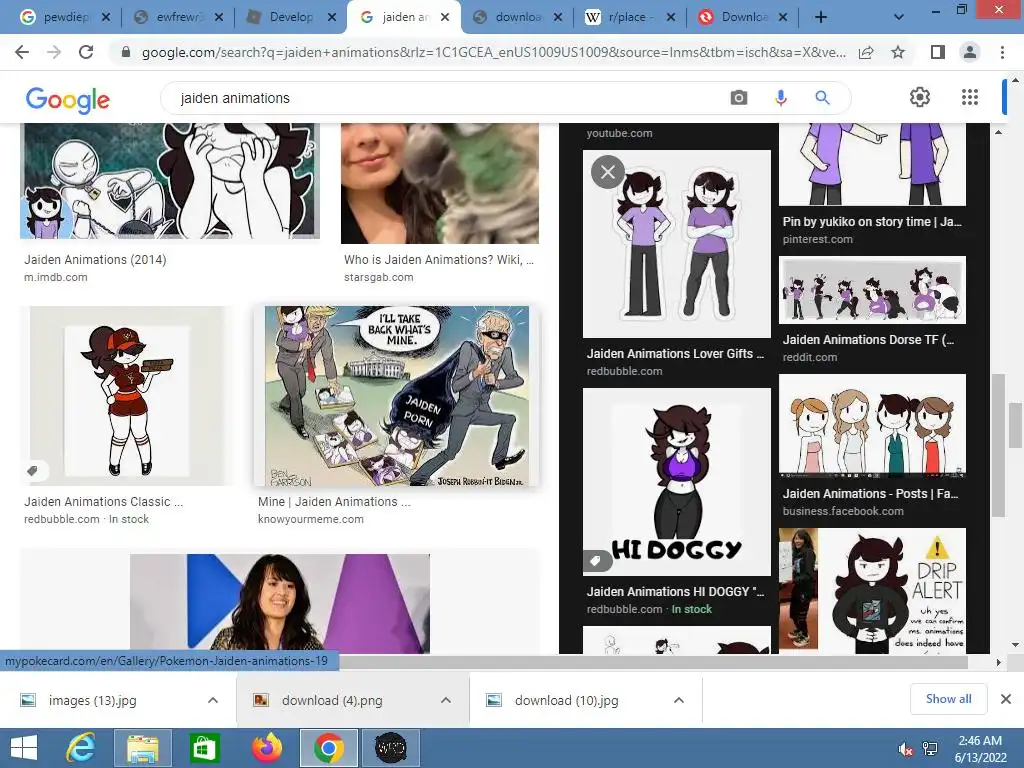Open images (13).jpg download
Screen dimensions: 1024x768
(x=93, y=700)
